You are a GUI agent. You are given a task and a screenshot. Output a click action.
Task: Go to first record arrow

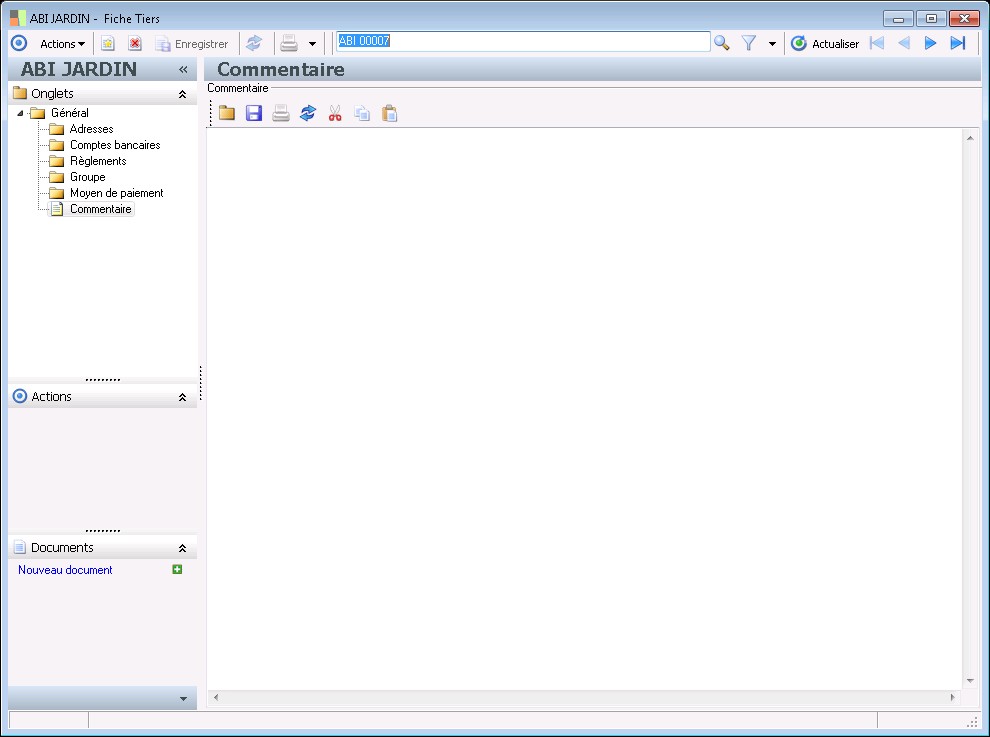pyautogui.click(x=877, y=43)
